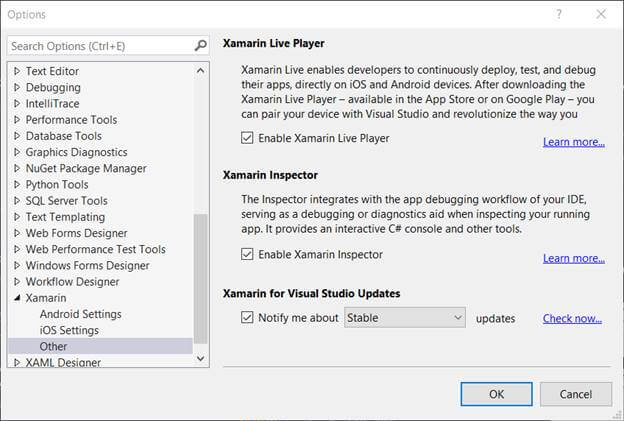Select the Xamarin category label
This screenshot has height=421, width=624.
click(x=46, y=298)
